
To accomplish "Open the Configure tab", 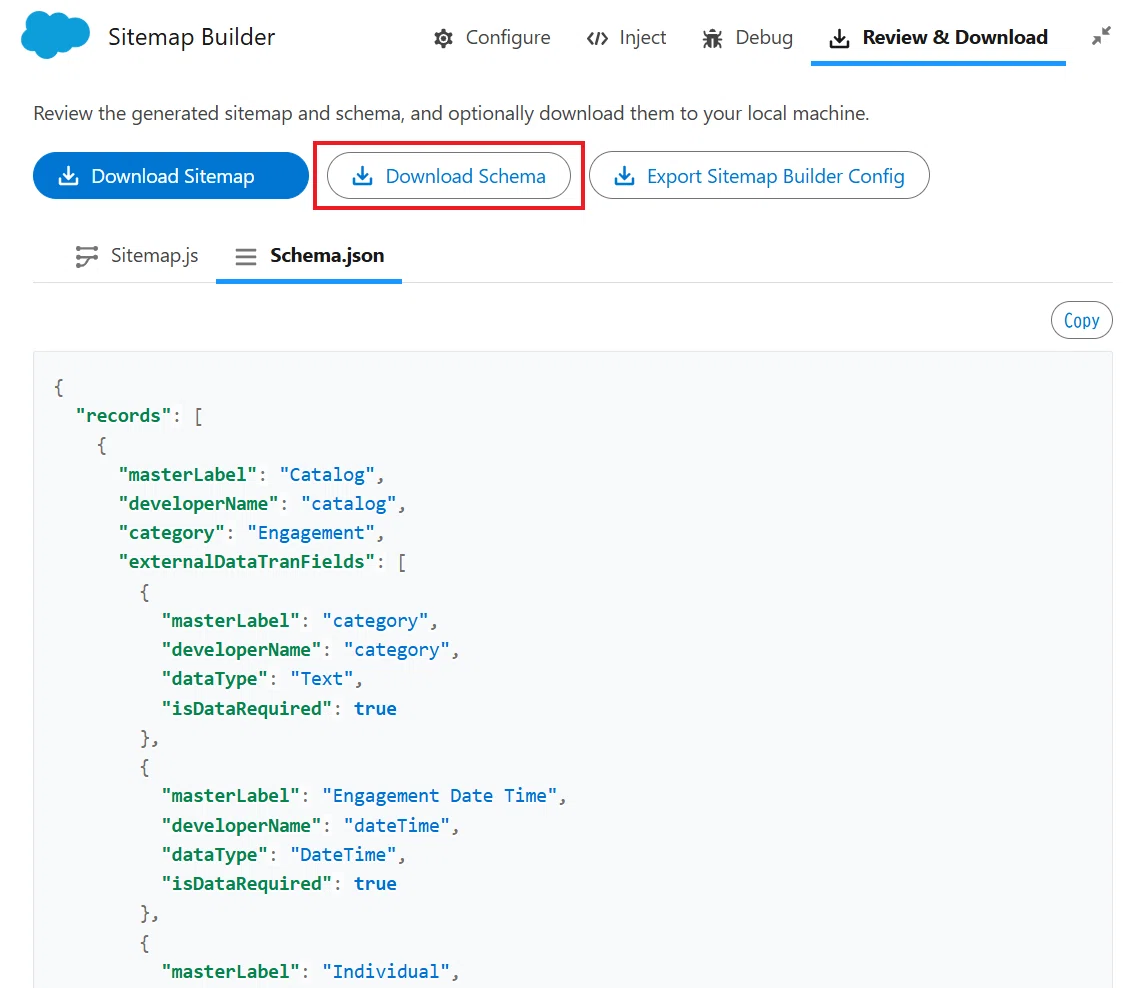I will point(492,37).
